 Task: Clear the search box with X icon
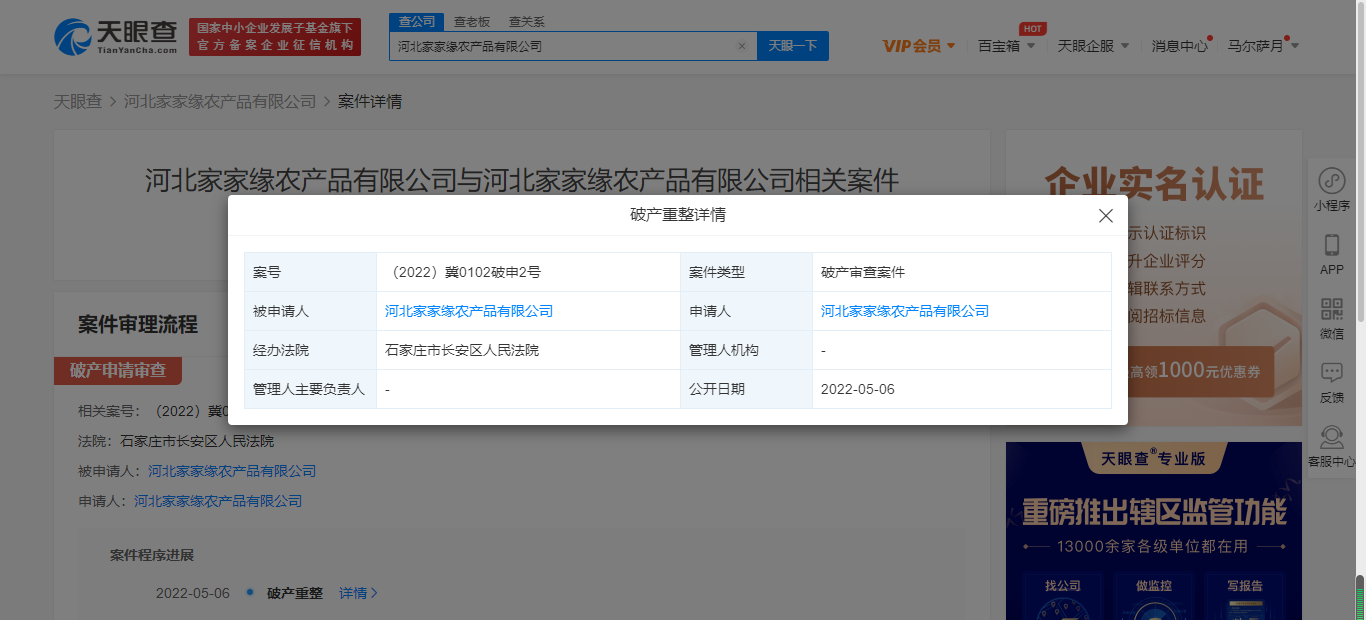742,46
